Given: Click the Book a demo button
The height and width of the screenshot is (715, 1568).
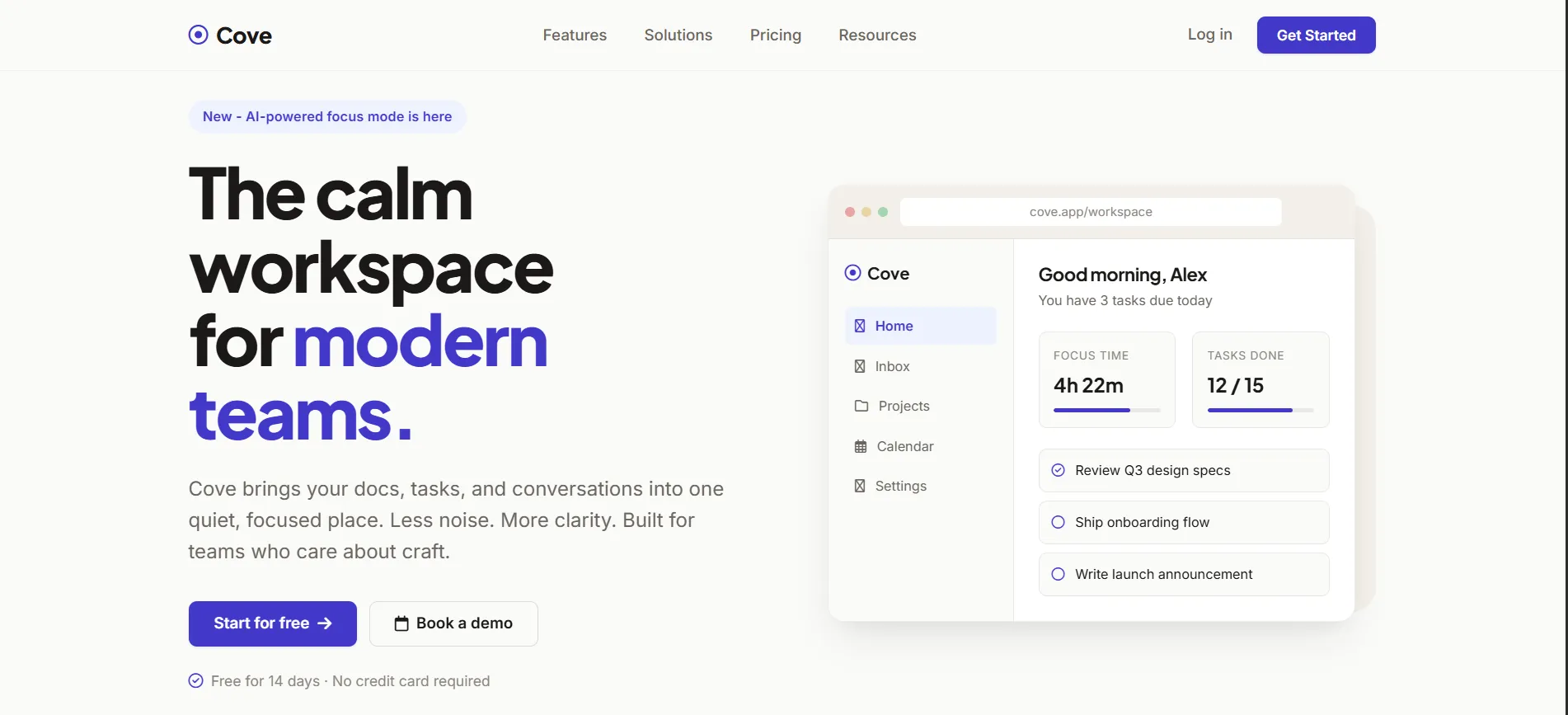Looking at the screenshot, I should pos(453,623).
